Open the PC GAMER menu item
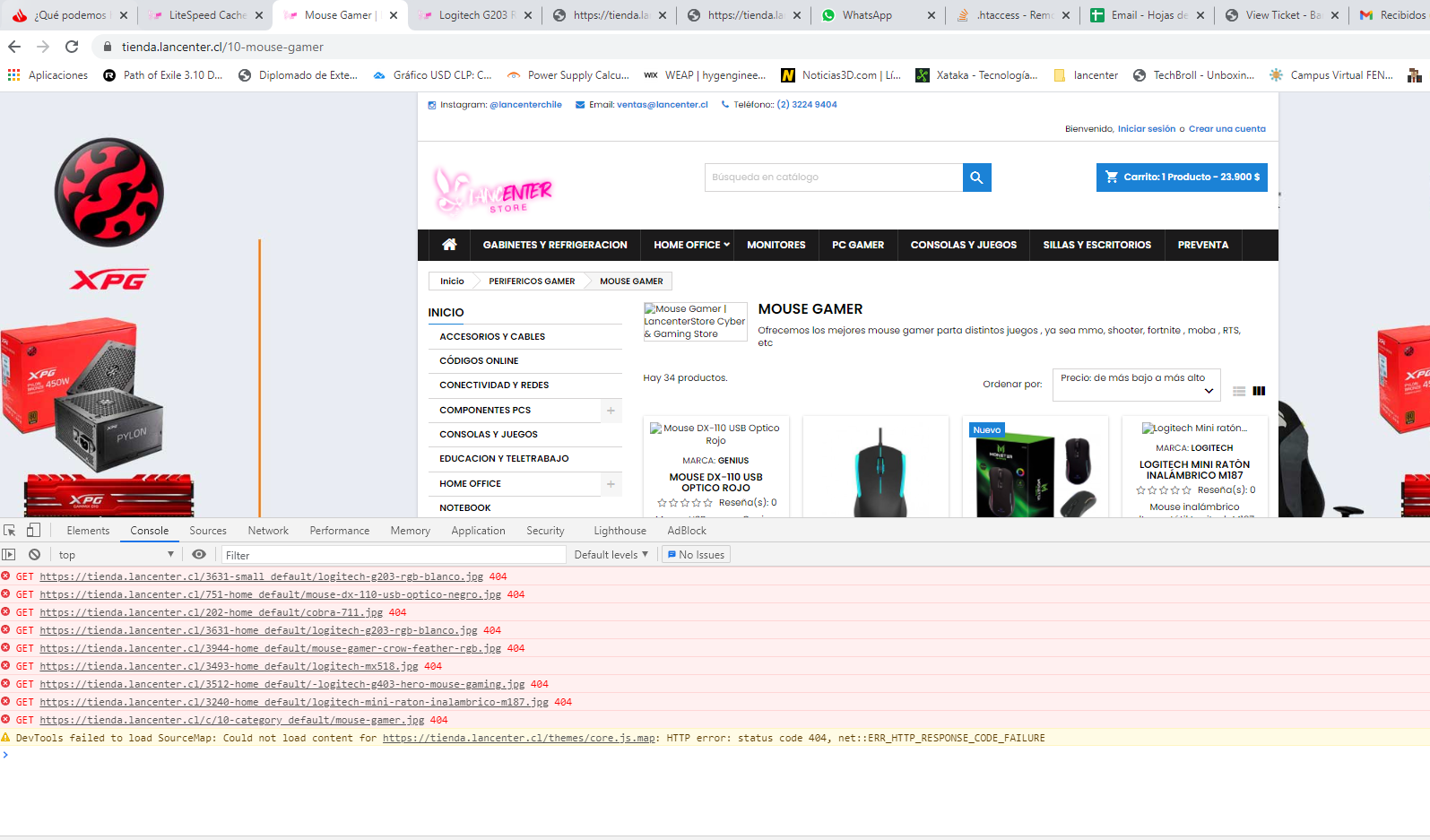The image size is (1430, 840). point(858,245)
